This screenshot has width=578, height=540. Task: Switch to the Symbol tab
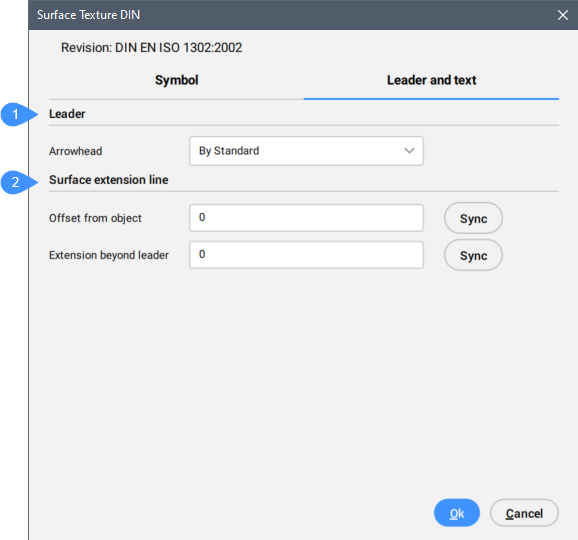click(x=176, y=80)
